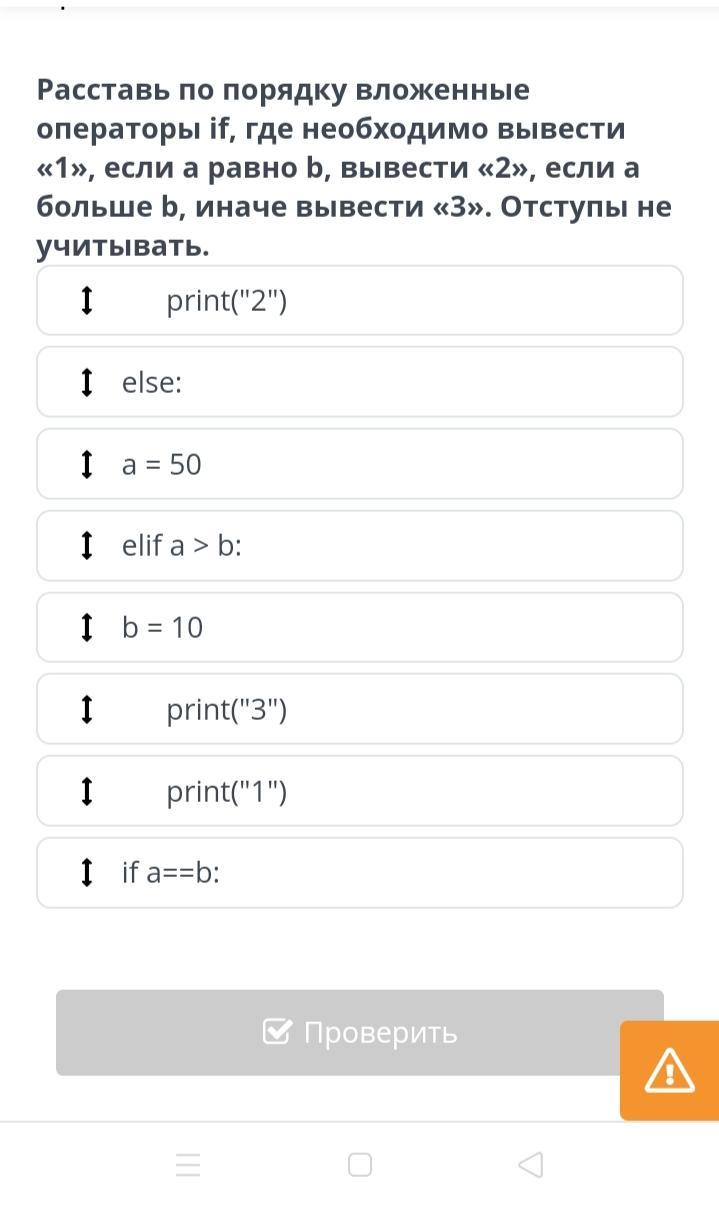
Task: Click the sort arrow beside b = 10
Action: coord(87,628)
